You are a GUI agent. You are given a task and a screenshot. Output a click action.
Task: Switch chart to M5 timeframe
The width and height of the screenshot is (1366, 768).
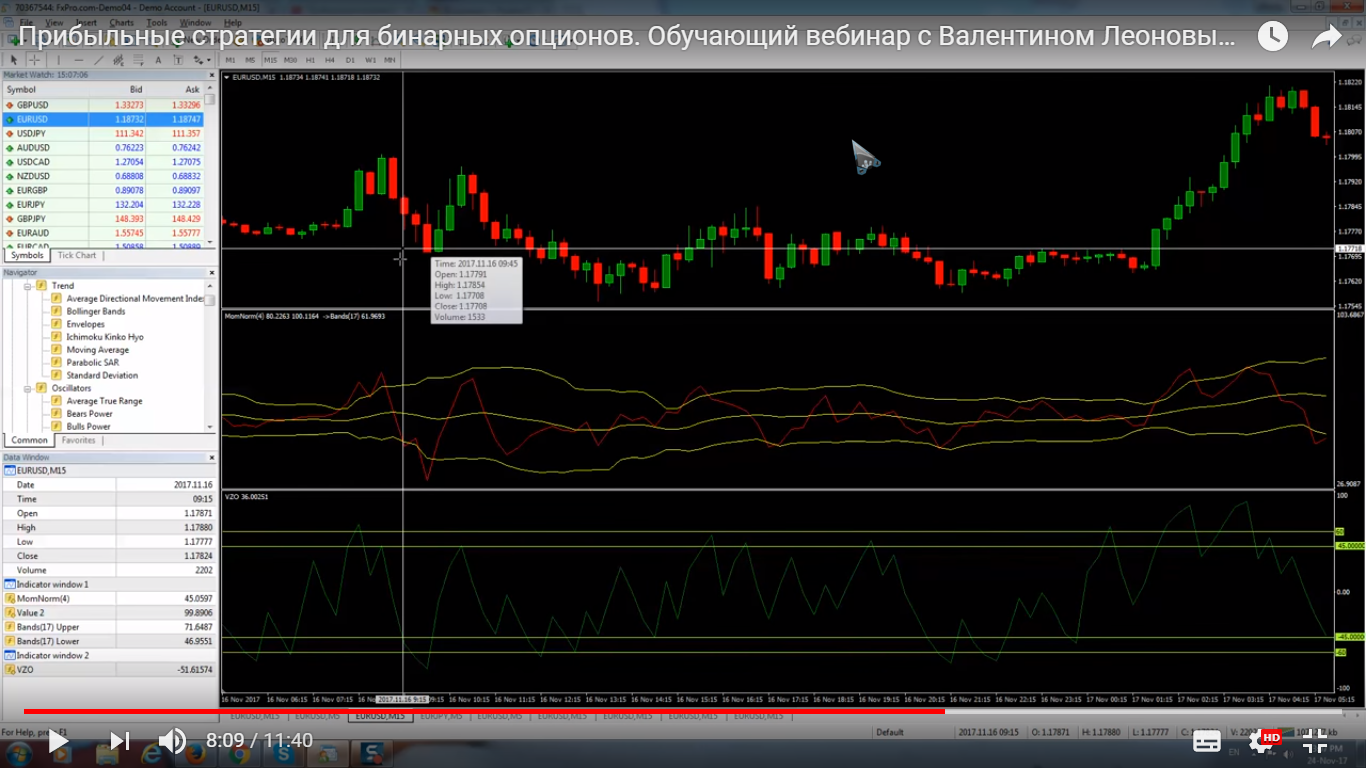click(250, 60)
